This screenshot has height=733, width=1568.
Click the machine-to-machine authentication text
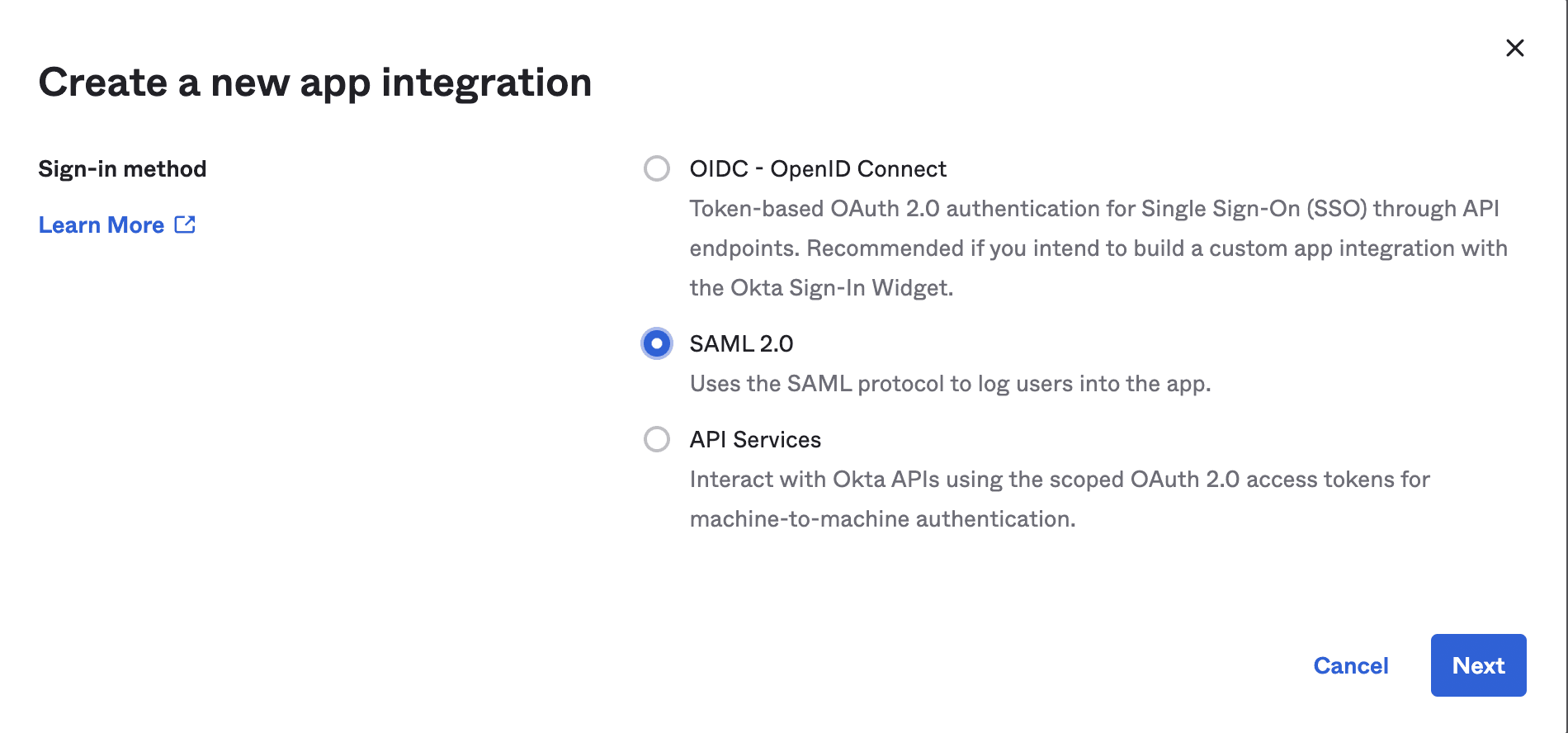pyautogui.click(x=882, y=518)
